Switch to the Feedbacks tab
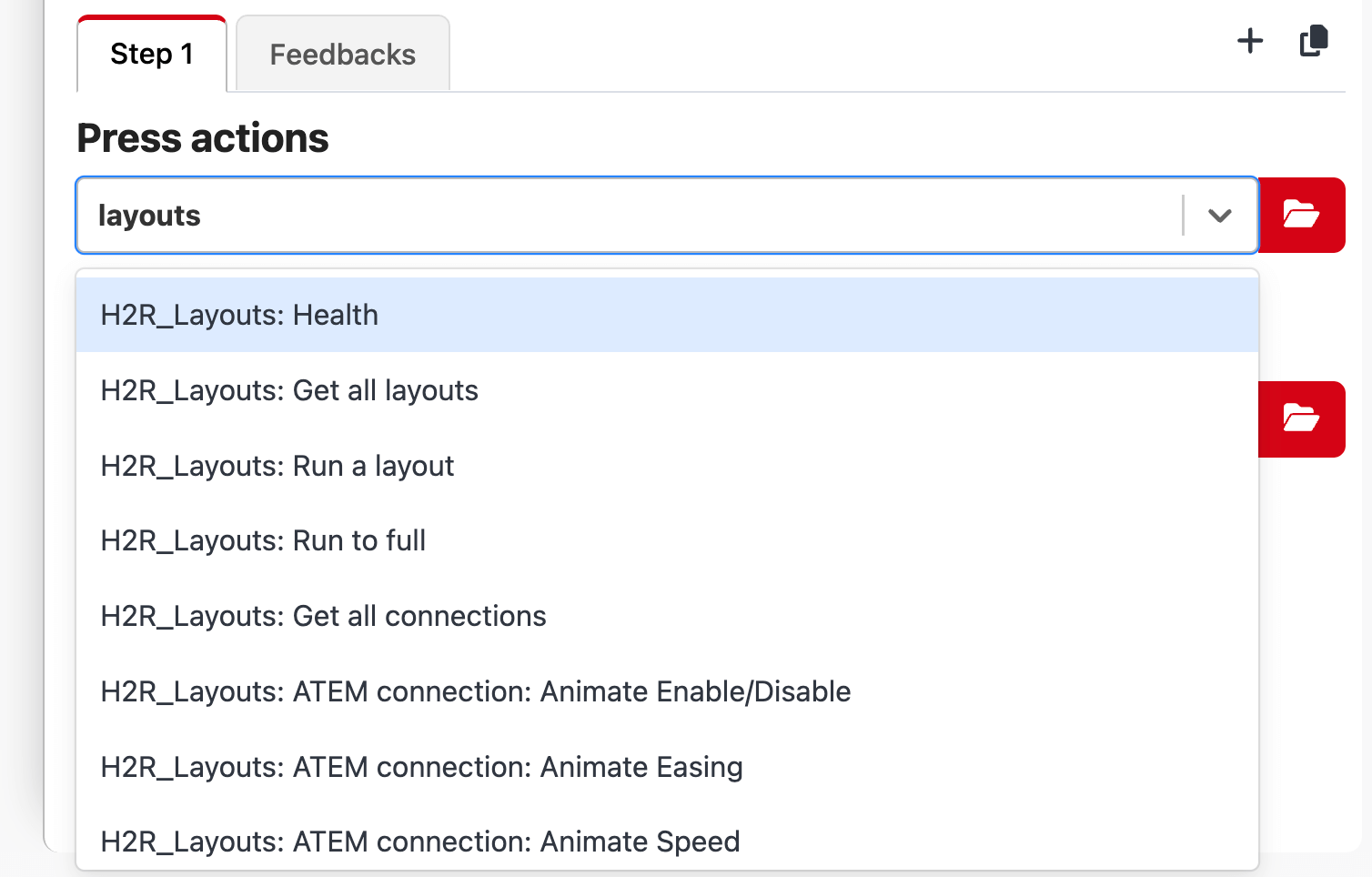The width and height of the screenshot is (1372, 877). pos(343,55)
